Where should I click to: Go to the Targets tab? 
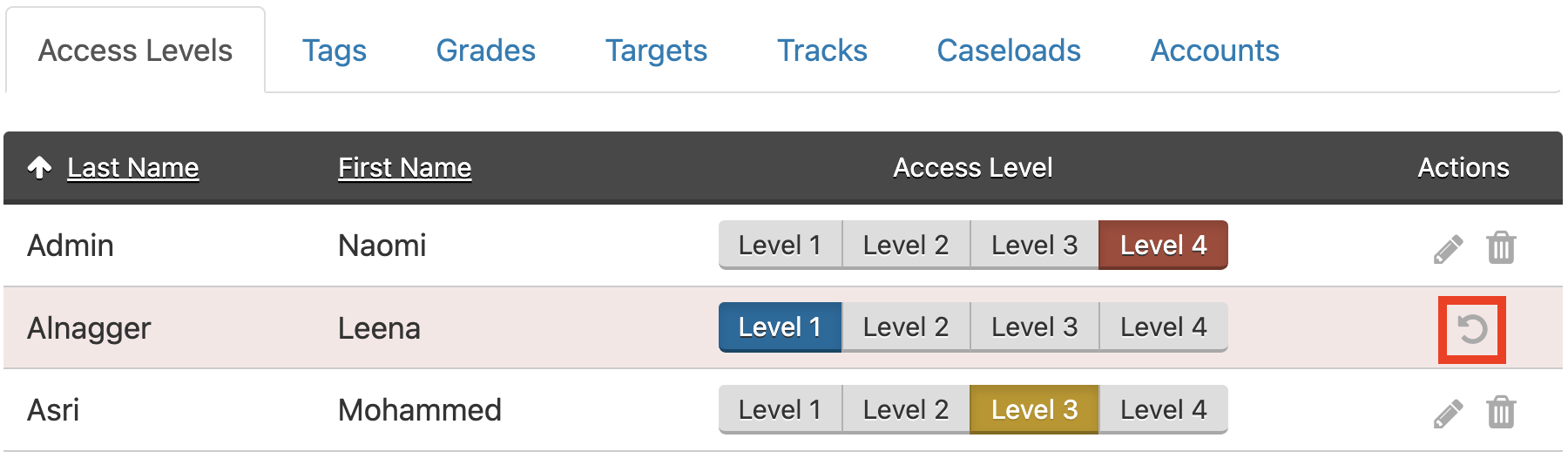point(656,51)
